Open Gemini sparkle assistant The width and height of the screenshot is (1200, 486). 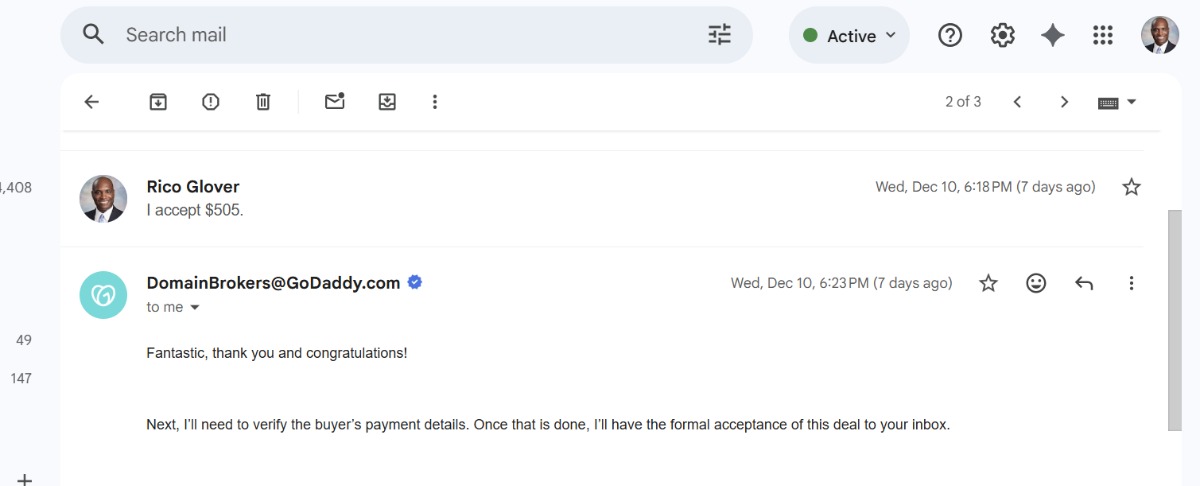tap(1052, 36)
